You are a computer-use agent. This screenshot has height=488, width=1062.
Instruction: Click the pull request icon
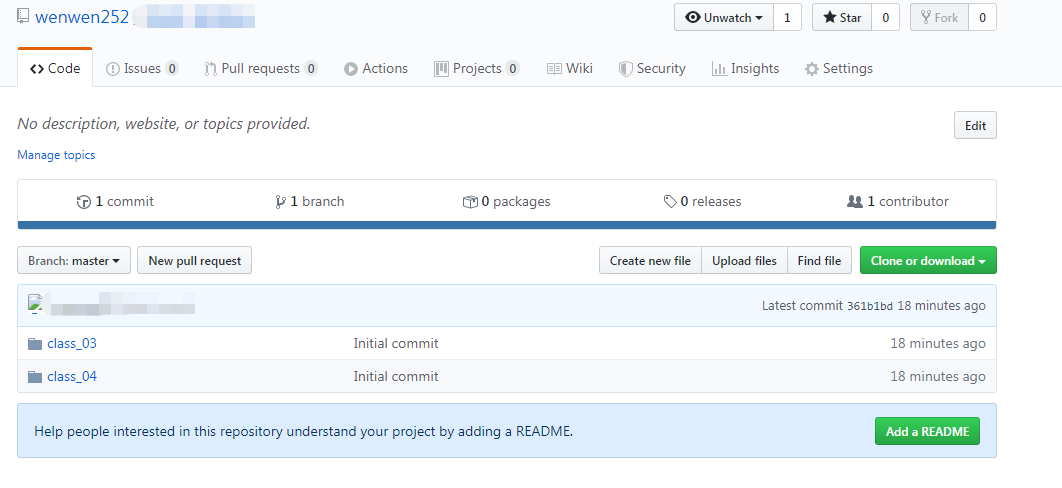pyautogui.click(x=211, y=69)
